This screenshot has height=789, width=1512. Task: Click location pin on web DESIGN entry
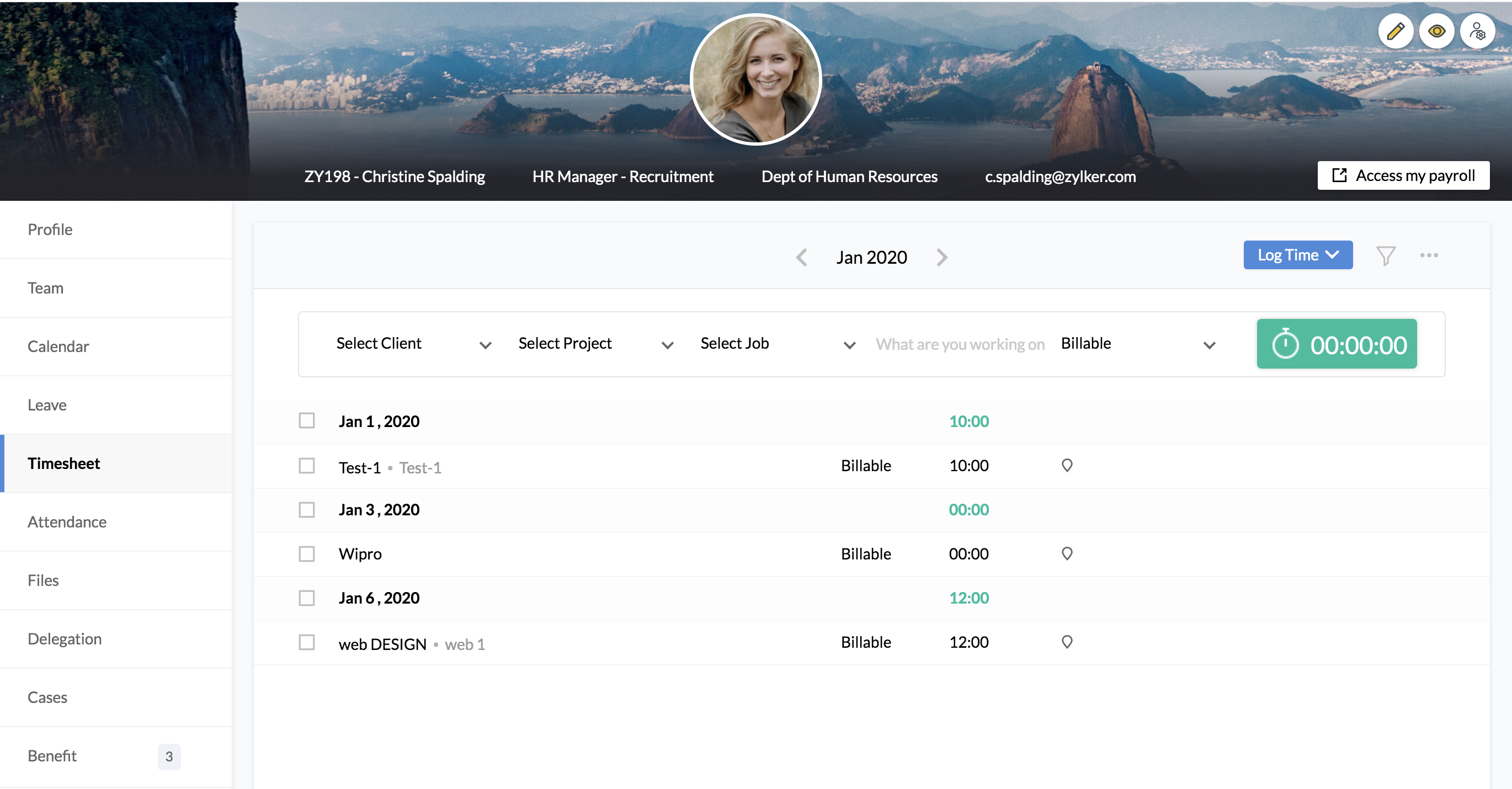pyautogui.click(x=1067, y=642)
